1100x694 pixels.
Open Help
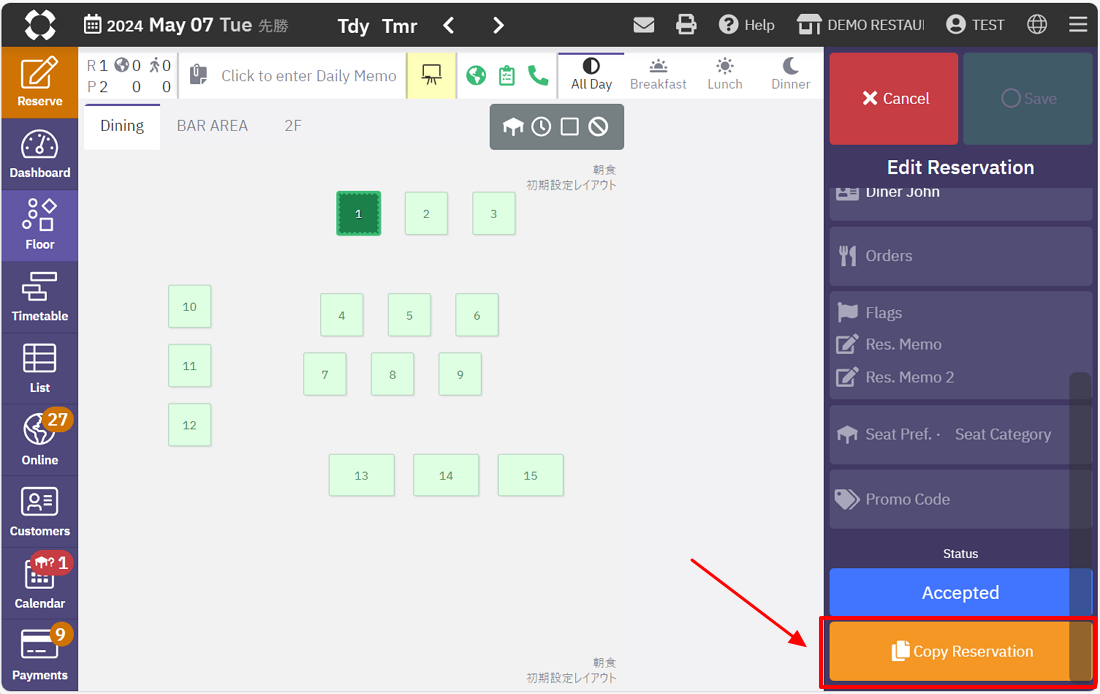pos(746,25)
